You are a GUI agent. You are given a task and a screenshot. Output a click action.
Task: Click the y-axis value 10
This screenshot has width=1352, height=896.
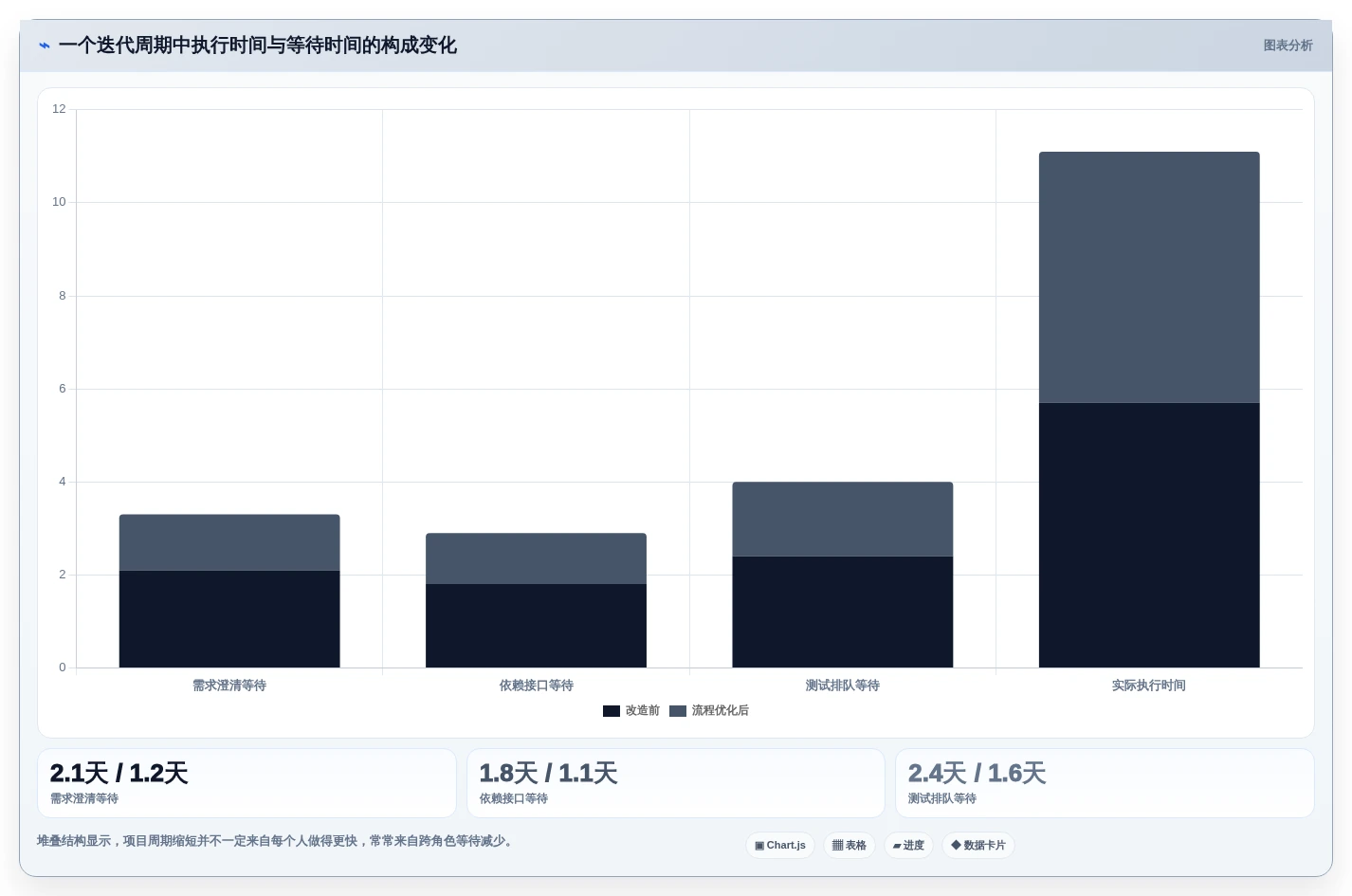pyautogui.click(x=59, y=202)
